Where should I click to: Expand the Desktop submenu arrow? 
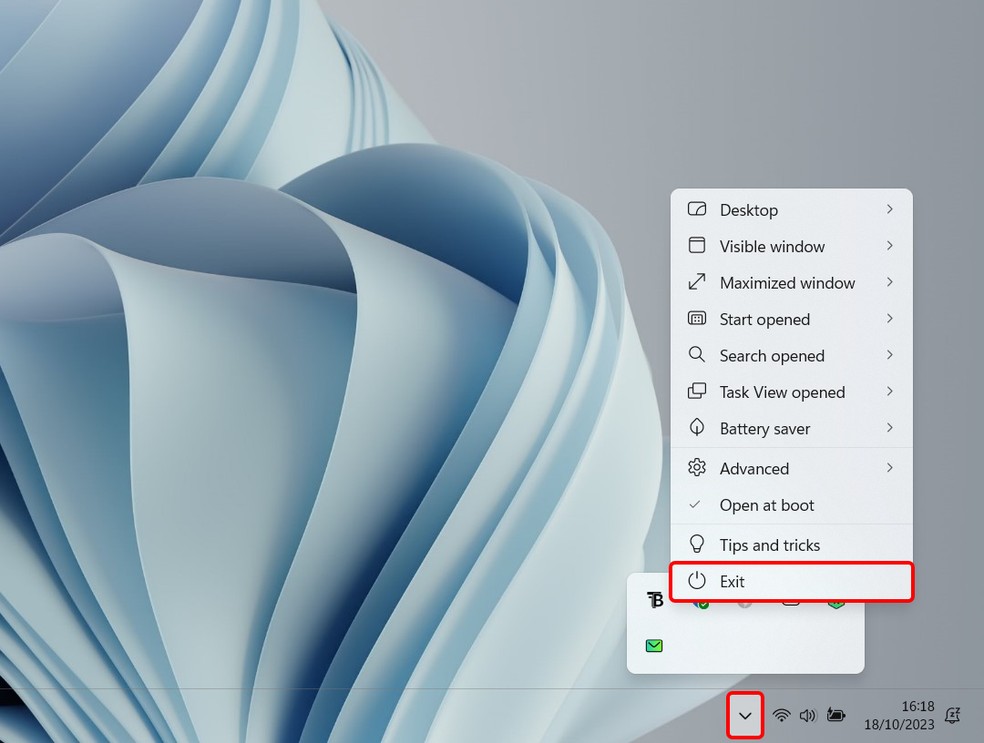click(889, 210)
